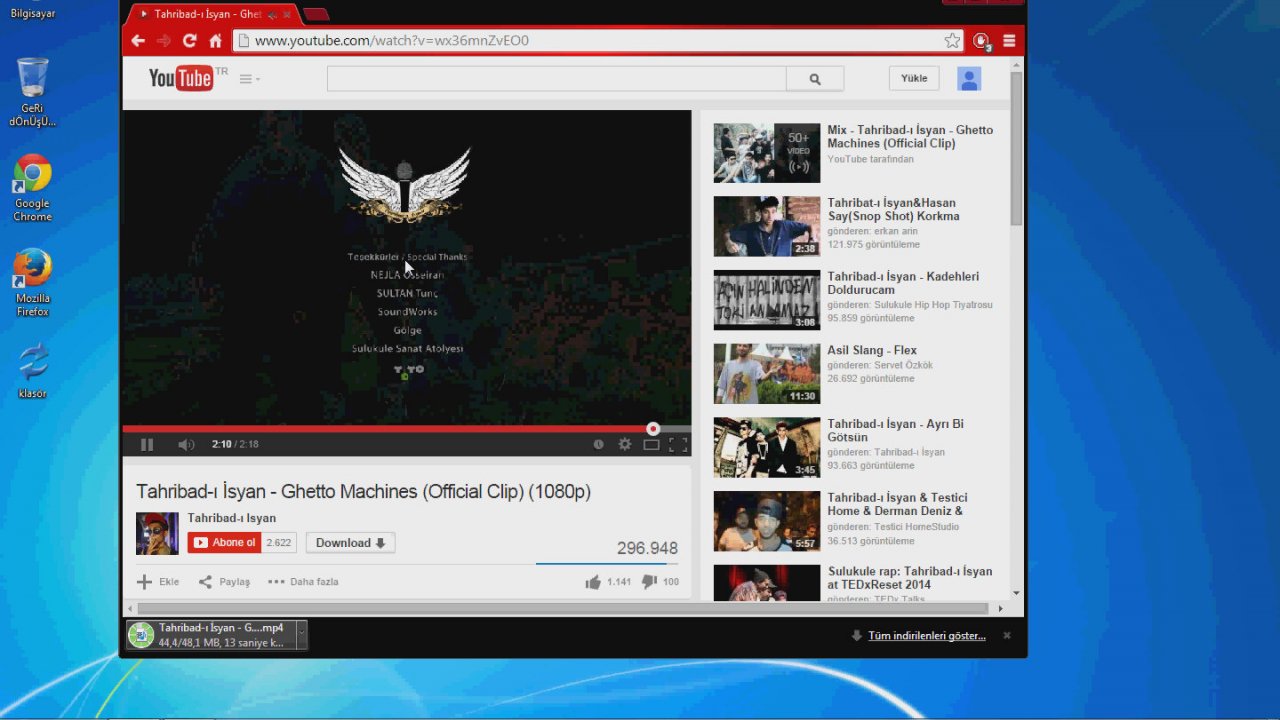Open the downloading mp4 file item

tap(210, 635)
